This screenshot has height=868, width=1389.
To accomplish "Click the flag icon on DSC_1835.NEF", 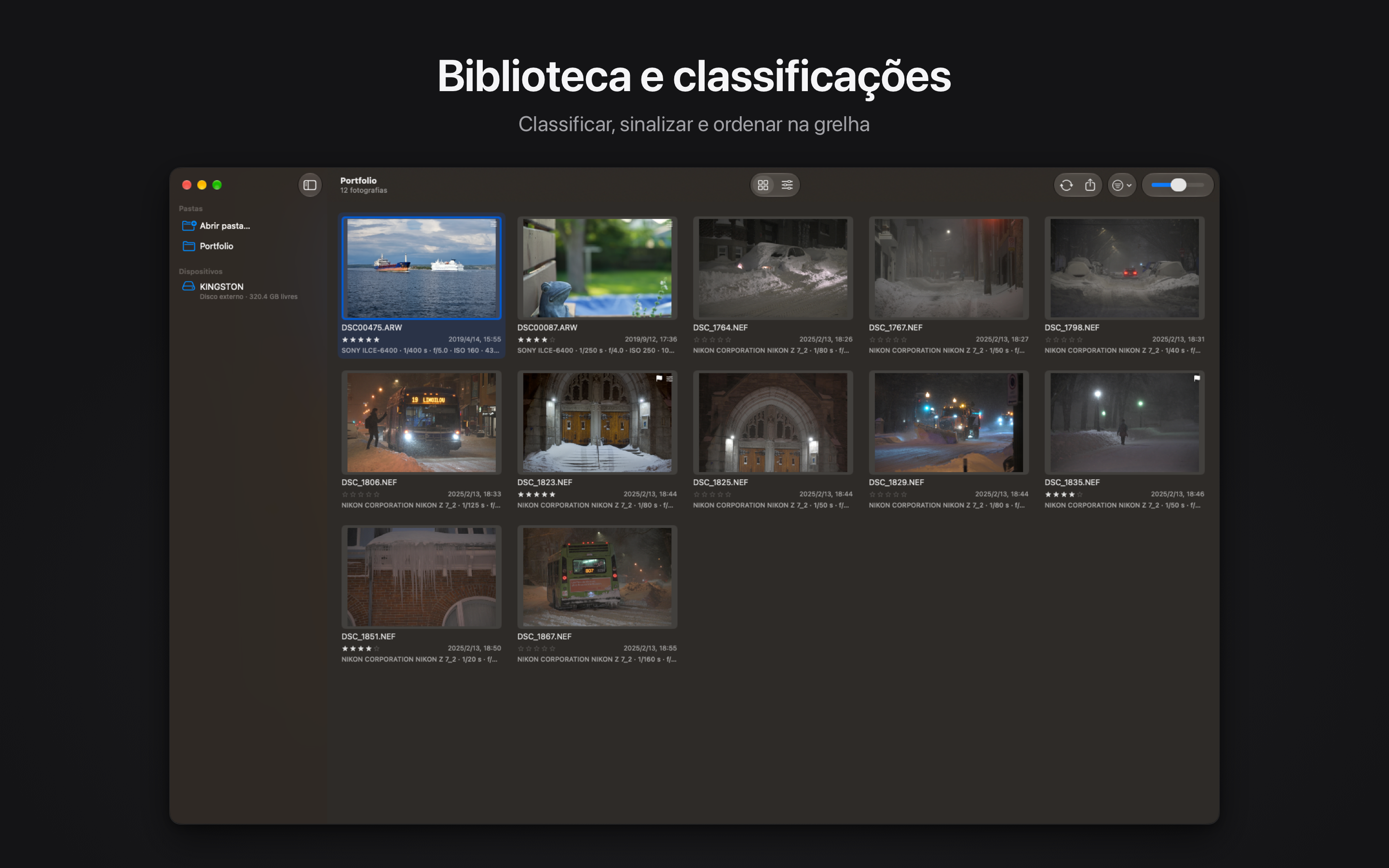I will 1197,379.
